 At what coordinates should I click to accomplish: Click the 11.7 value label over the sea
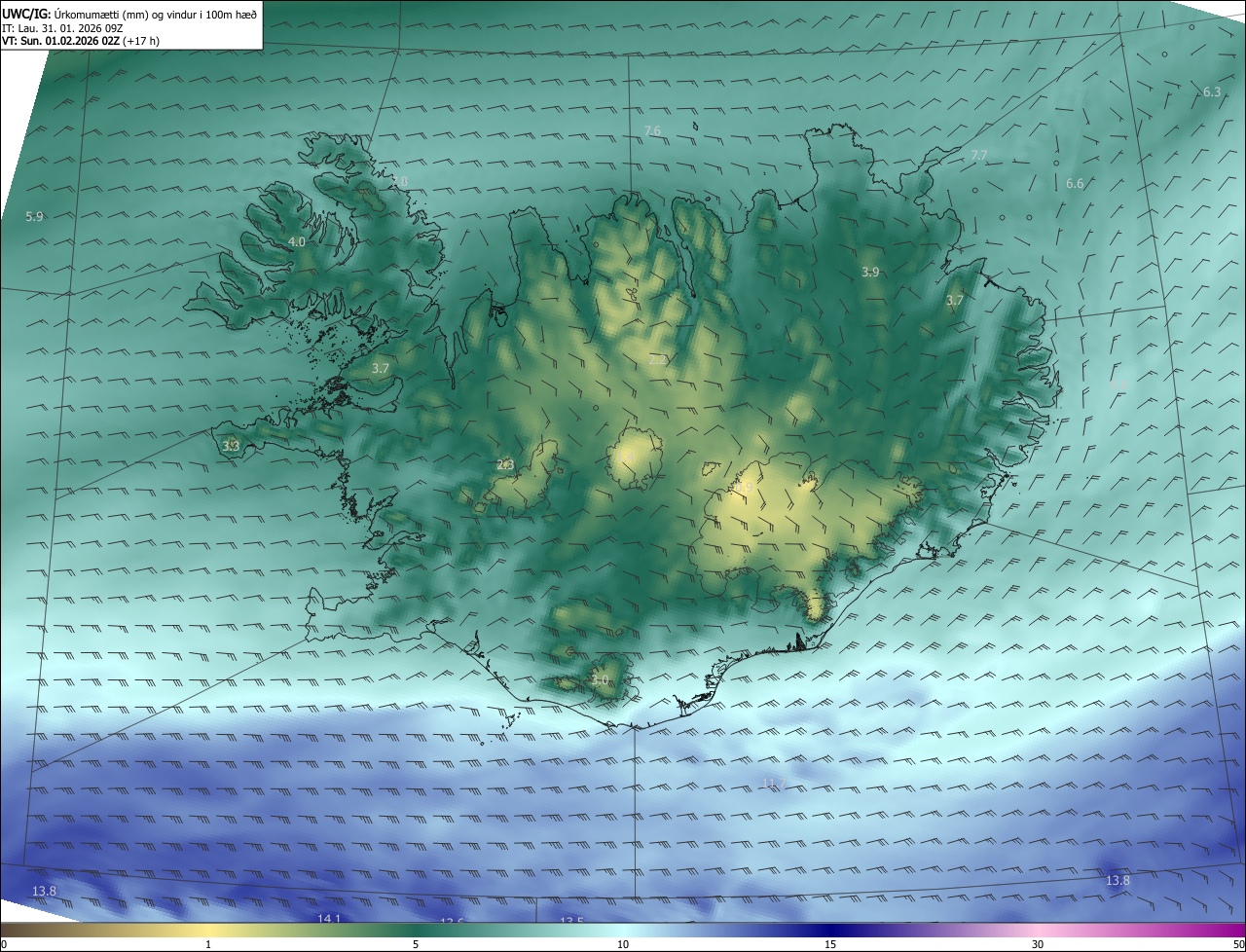coord(773,783)
